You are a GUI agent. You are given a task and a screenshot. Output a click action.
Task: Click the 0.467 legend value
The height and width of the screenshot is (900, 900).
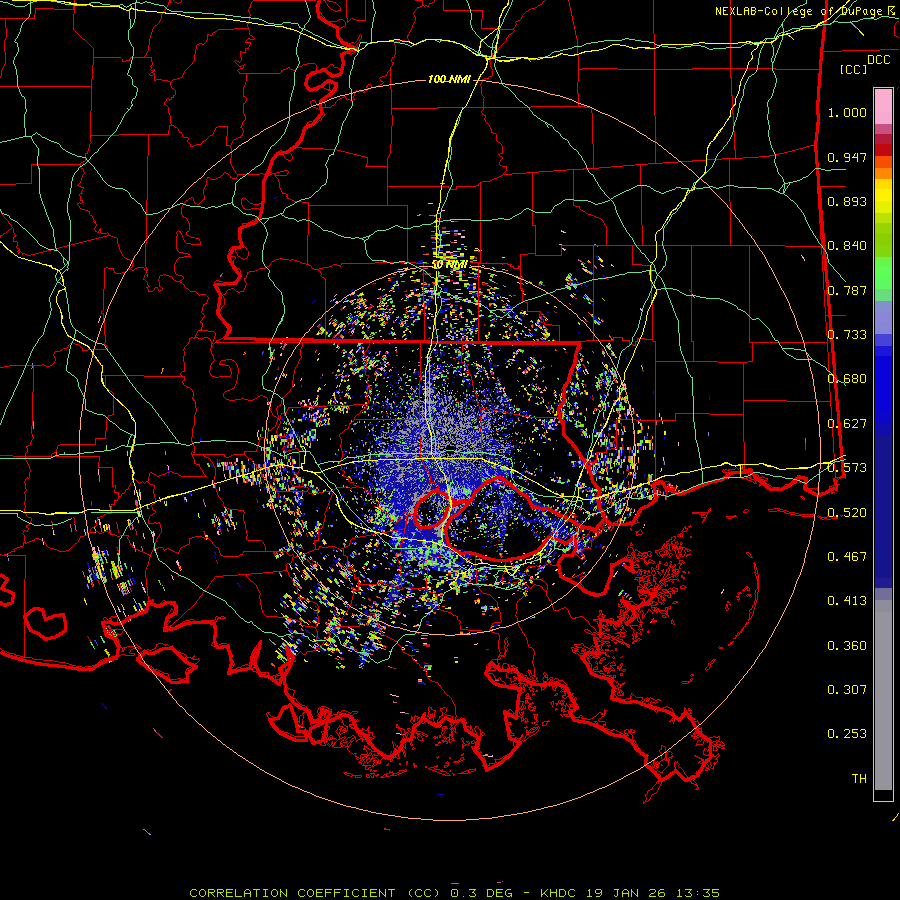pos(847,557)
